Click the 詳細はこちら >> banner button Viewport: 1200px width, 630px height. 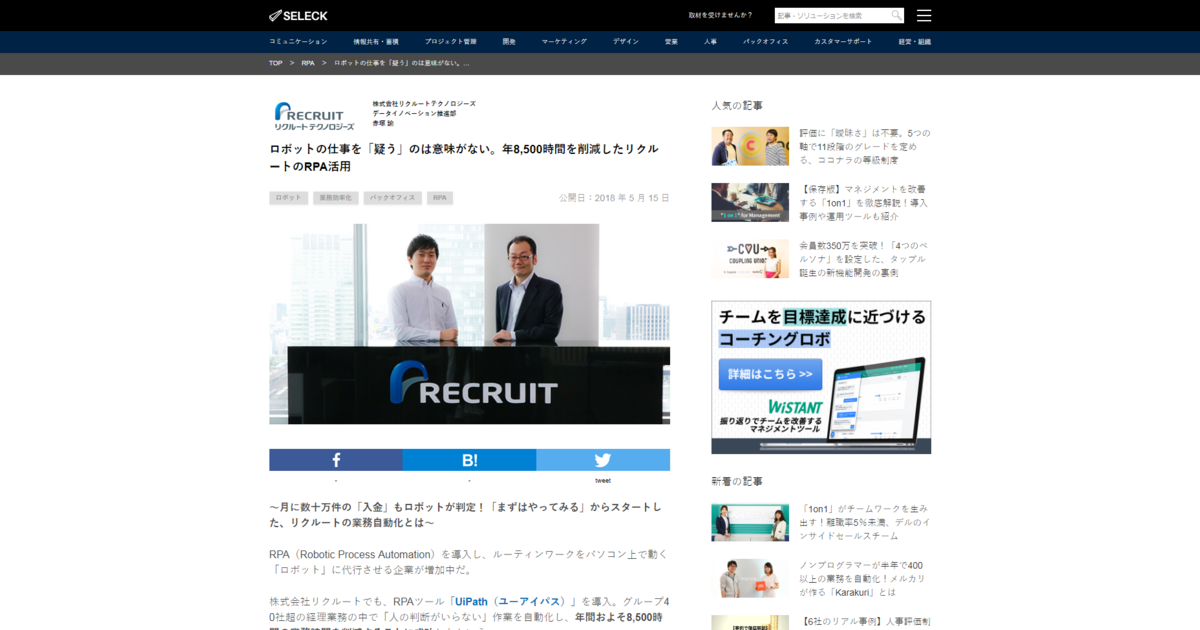[770, 374]
